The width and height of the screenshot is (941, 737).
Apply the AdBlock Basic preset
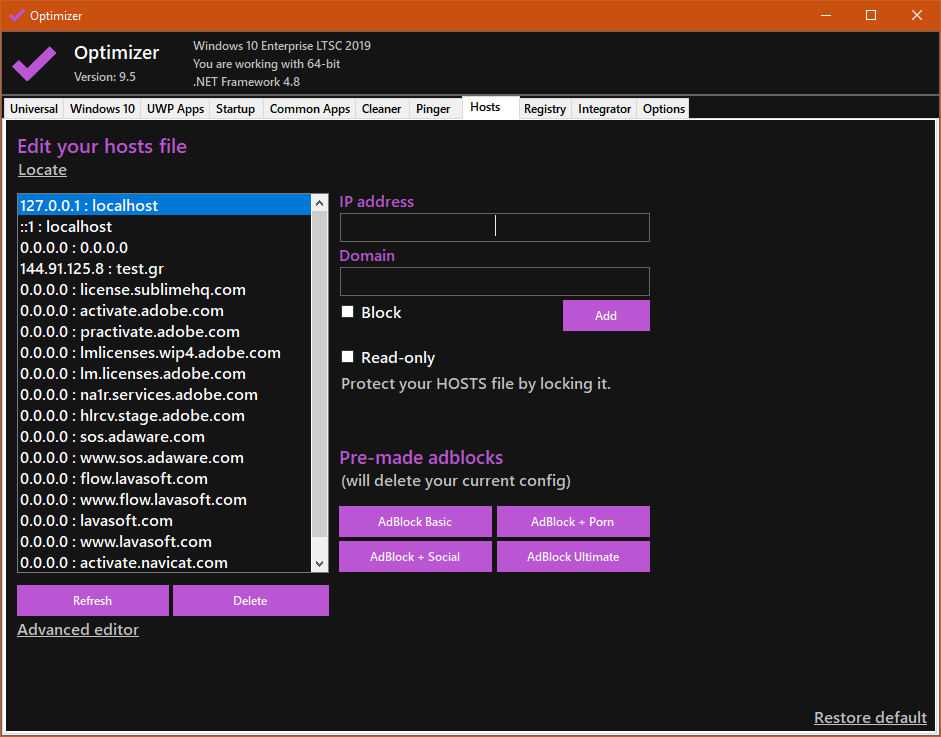[415, 522]
